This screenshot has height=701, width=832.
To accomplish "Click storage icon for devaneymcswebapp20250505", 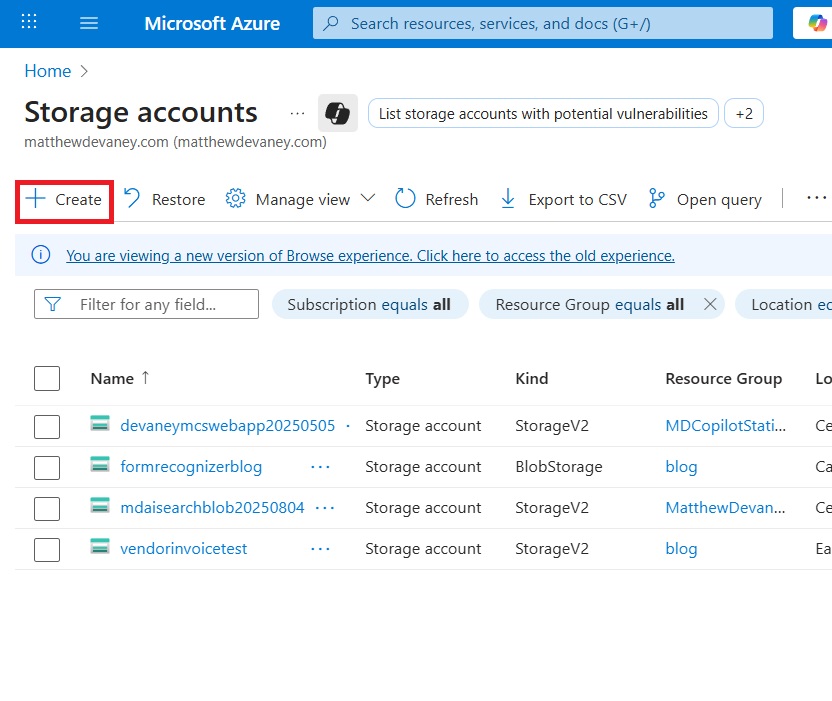I will (100, 423).
